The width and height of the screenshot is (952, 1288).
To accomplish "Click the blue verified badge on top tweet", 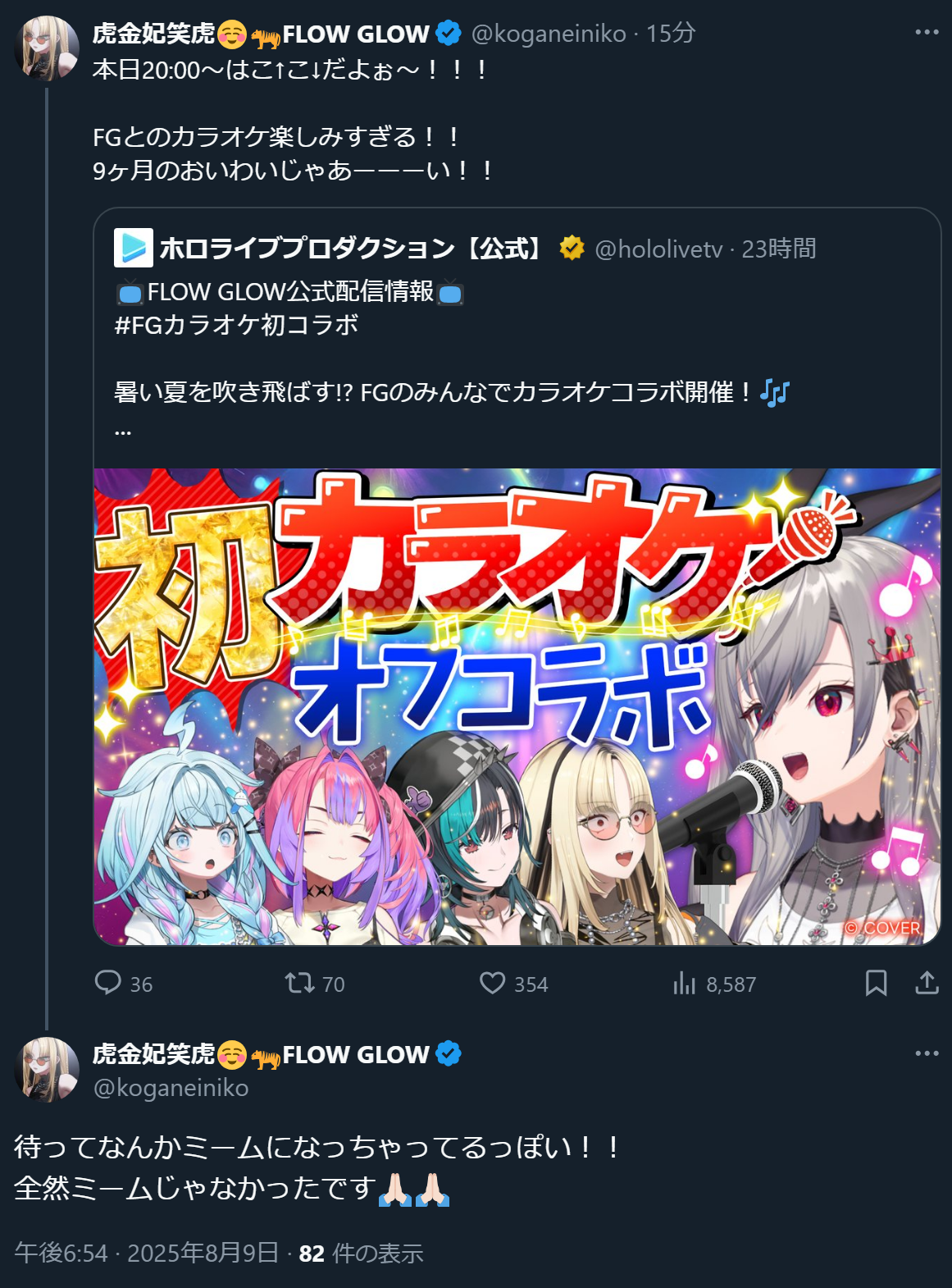I will click(449, 34).
